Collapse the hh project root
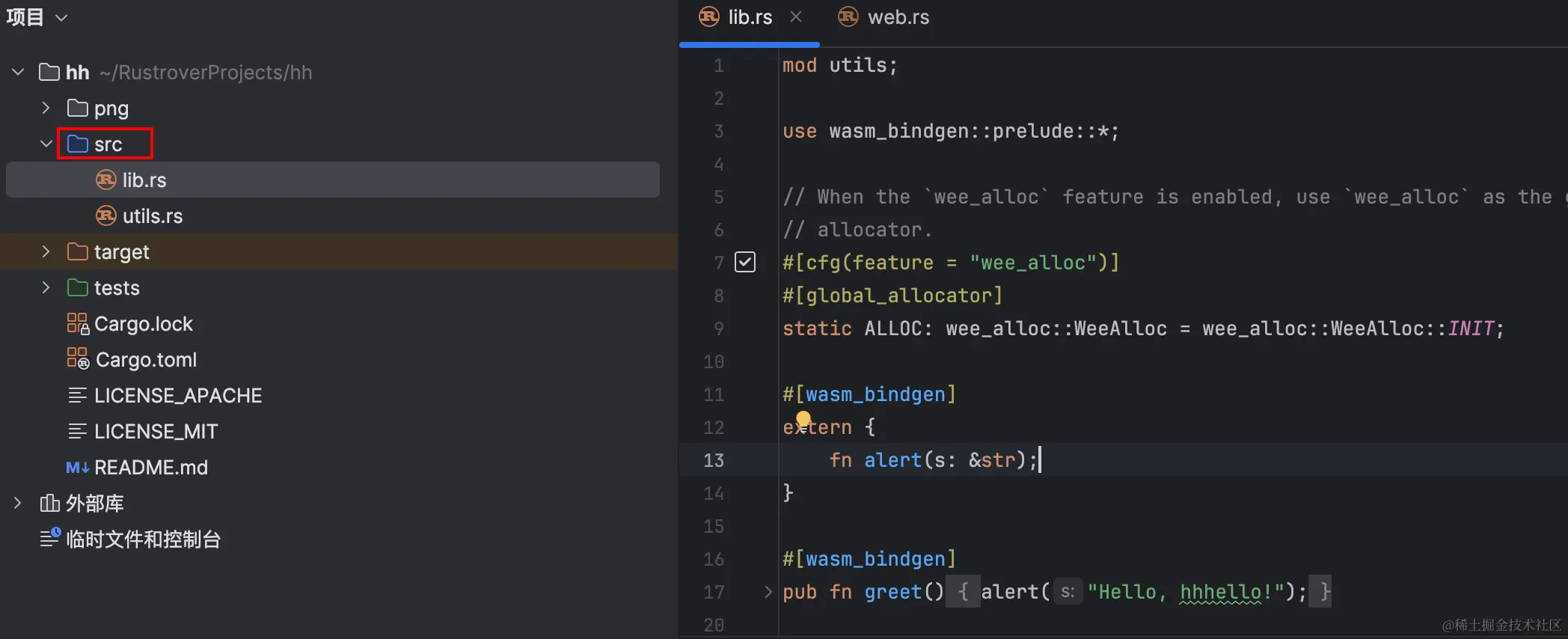The image size is (1568, 639). tap(18, 72)
